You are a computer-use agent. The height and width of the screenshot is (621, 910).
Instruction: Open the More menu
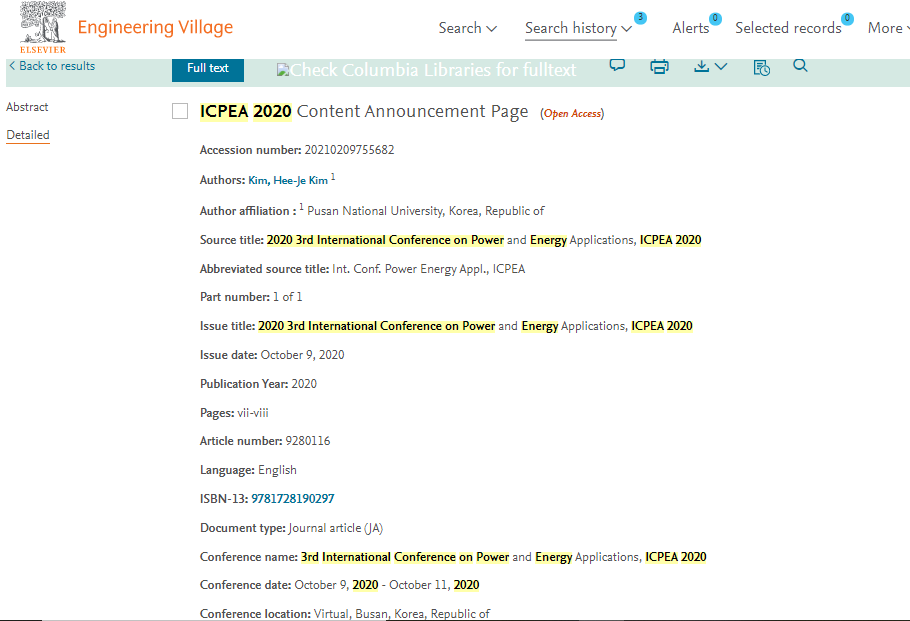coord(889,28)
